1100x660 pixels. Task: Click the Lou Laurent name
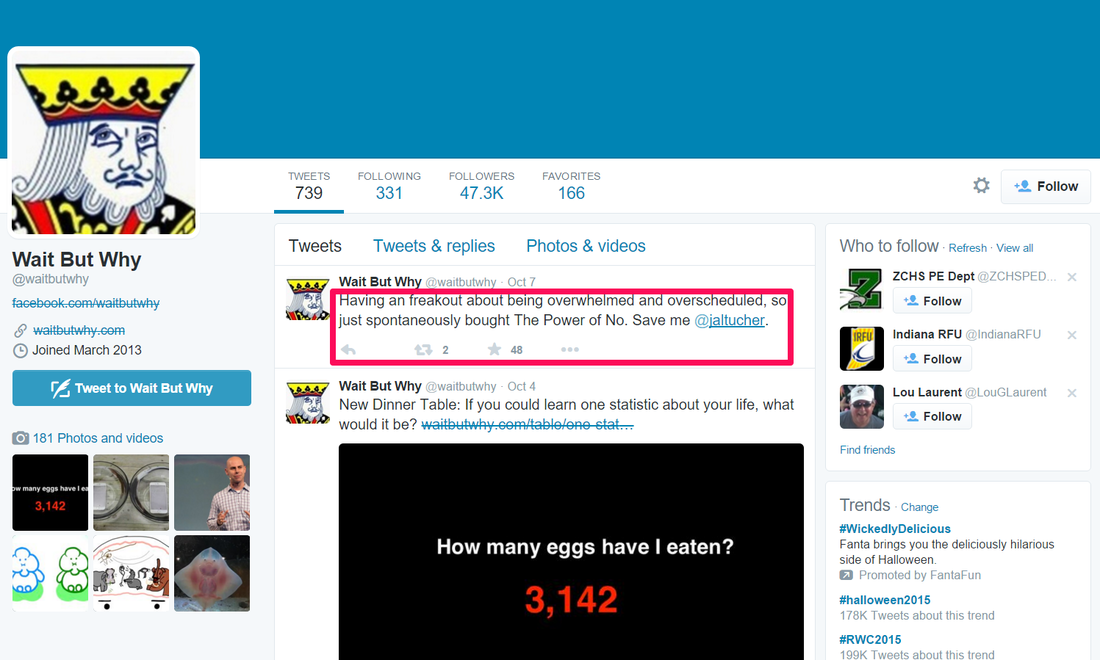(x=927, y=393)
